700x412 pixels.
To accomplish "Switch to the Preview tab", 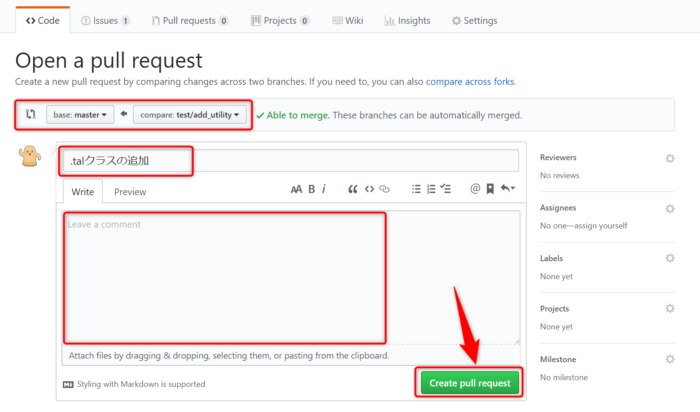I will pos(130,191).
